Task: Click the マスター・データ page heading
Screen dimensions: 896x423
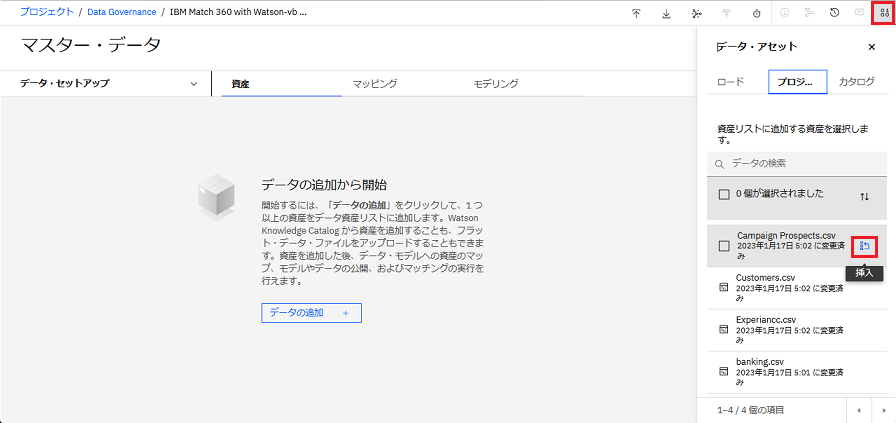Action: (90, 45)
